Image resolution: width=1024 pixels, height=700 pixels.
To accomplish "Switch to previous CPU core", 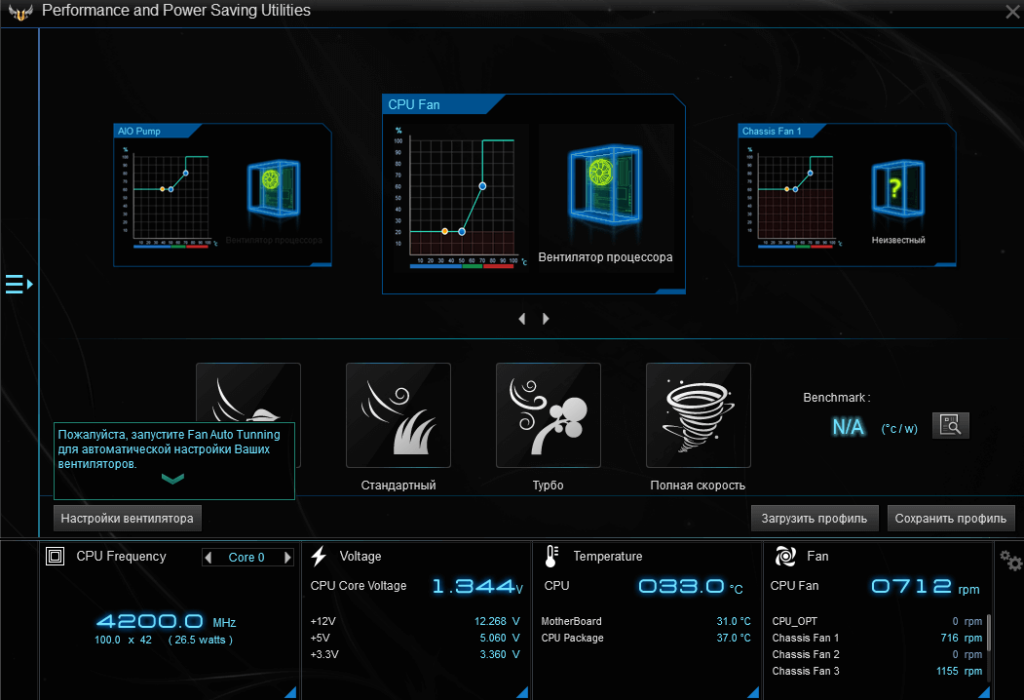I will [x=208, y=557].
